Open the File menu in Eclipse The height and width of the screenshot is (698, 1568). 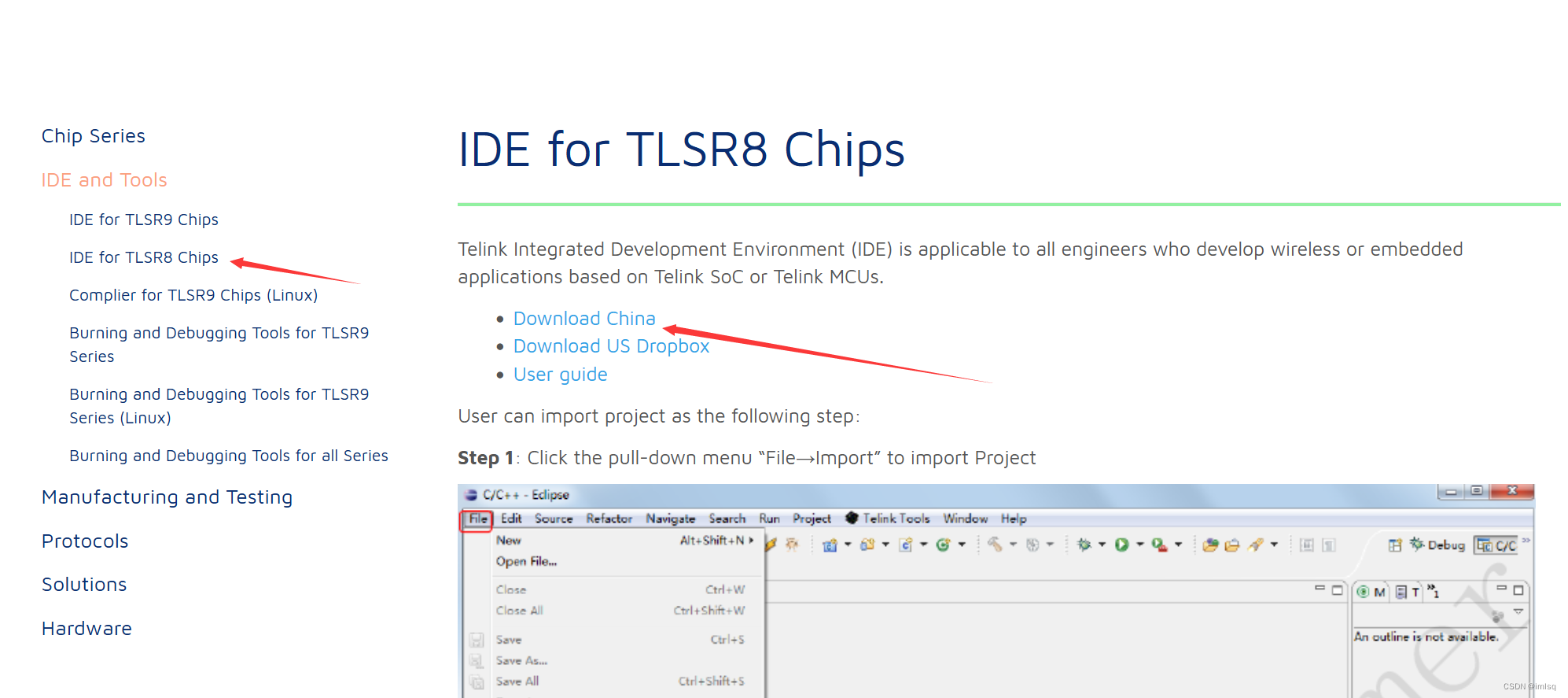pos(478,519)
